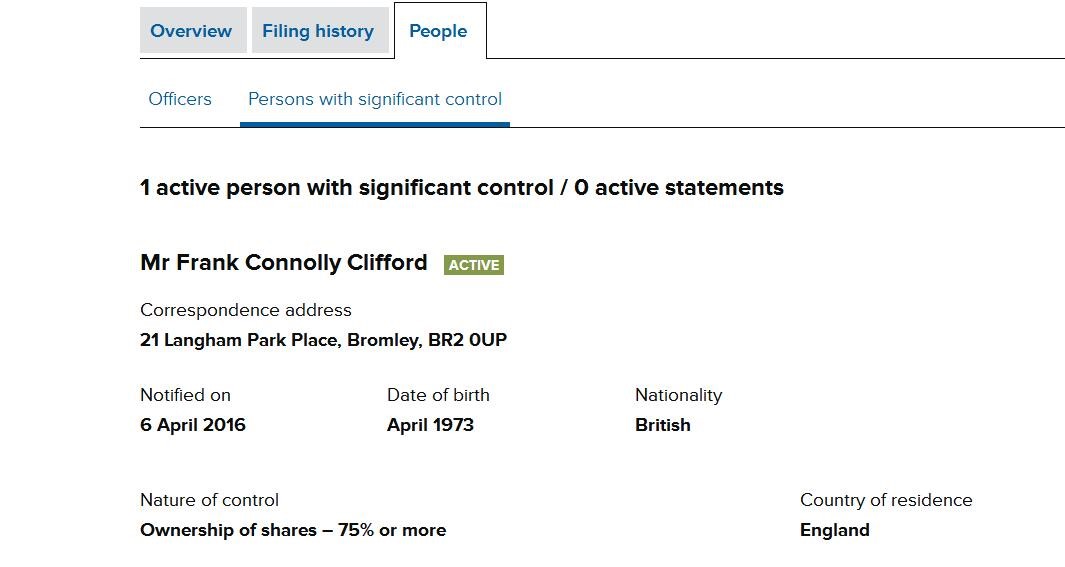Viewport: 1065px width, 567px height.
Task: Click the April 1973 birth date value
Action: tap(430, 425)
